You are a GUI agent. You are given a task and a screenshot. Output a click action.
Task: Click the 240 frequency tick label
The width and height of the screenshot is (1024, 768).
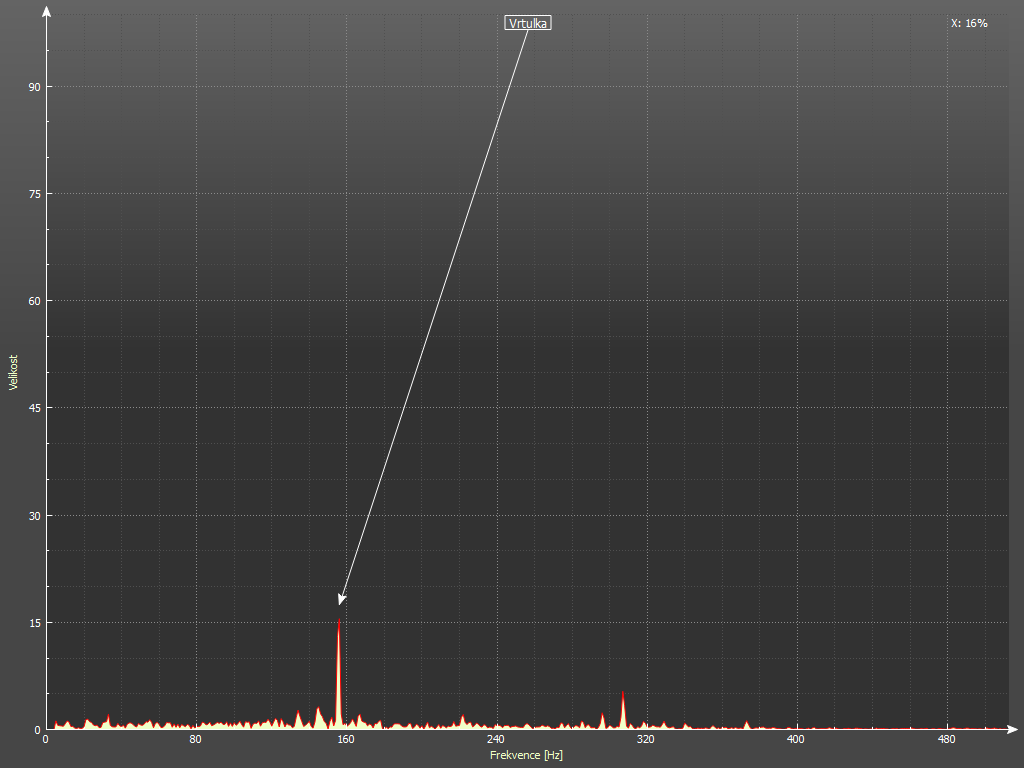pyautogui.click(x=495, y=740)
